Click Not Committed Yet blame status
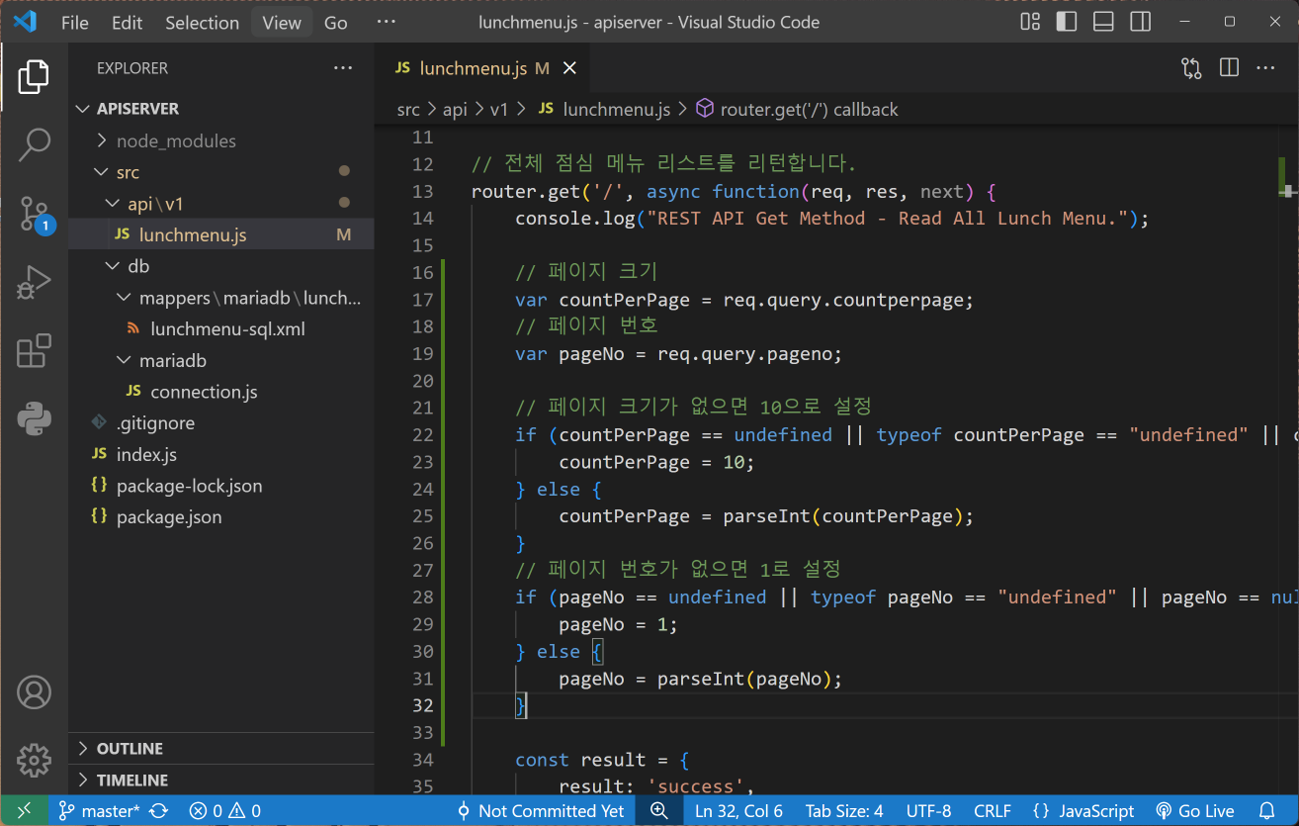This screenshot has width=1299, height=826. coord(540,811)
